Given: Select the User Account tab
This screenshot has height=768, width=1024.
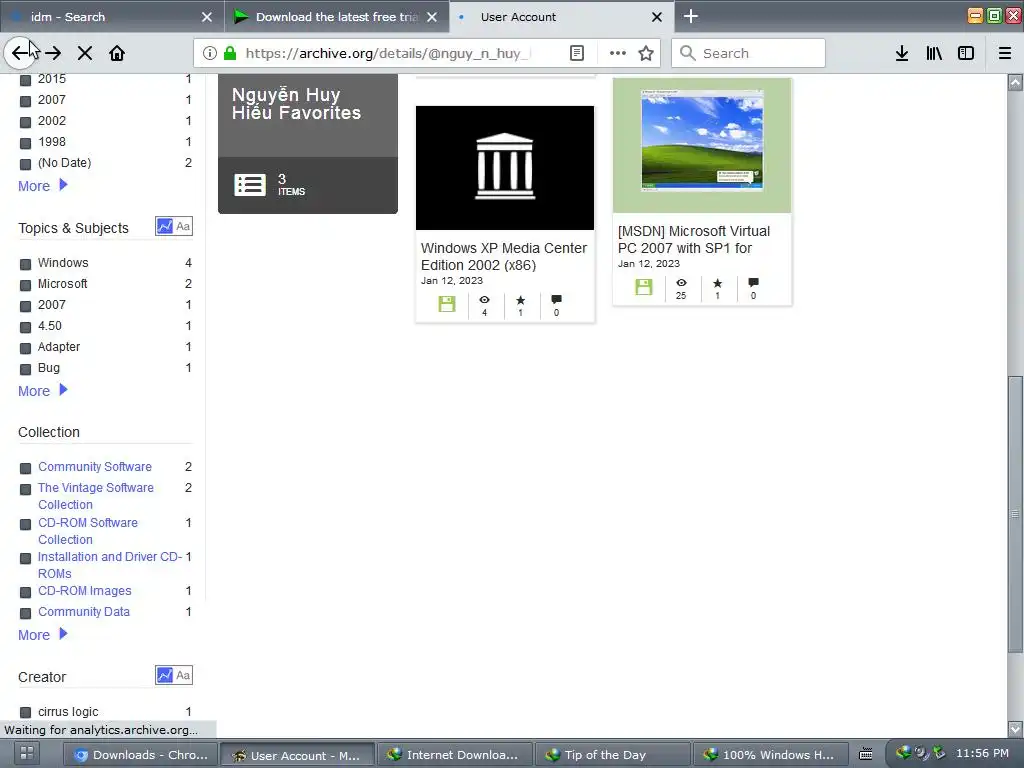Looking at the screenshot, I should [562, 17].
